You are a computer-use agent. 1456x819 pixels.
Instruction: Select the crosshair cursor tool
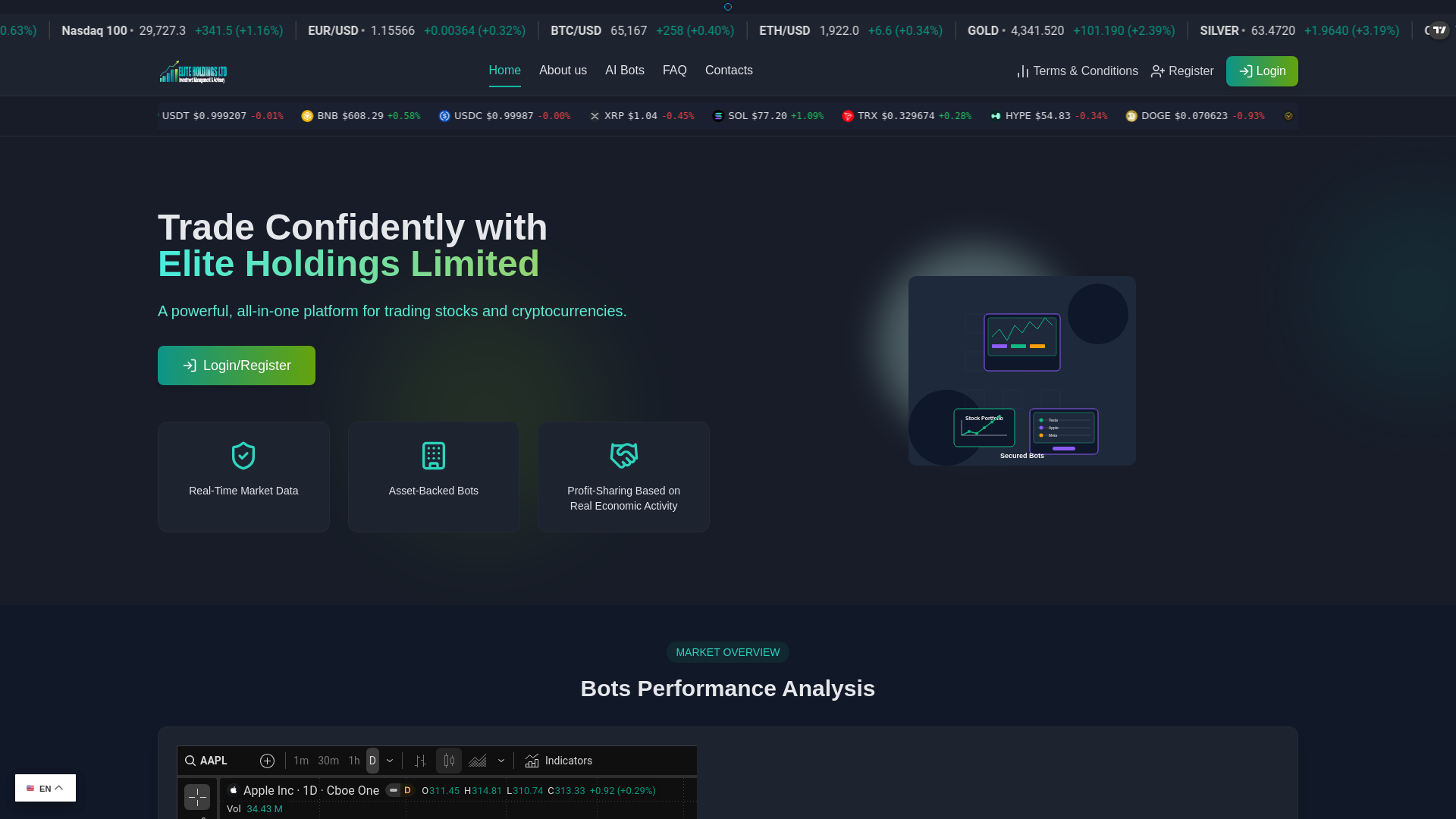coord(197,797)
